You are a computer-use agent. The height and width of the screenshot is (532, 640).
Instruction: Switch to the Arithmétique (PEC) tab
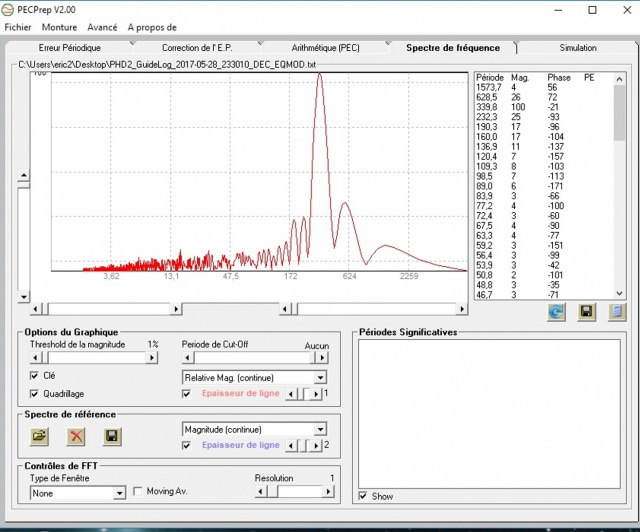(x=325, y=48)
